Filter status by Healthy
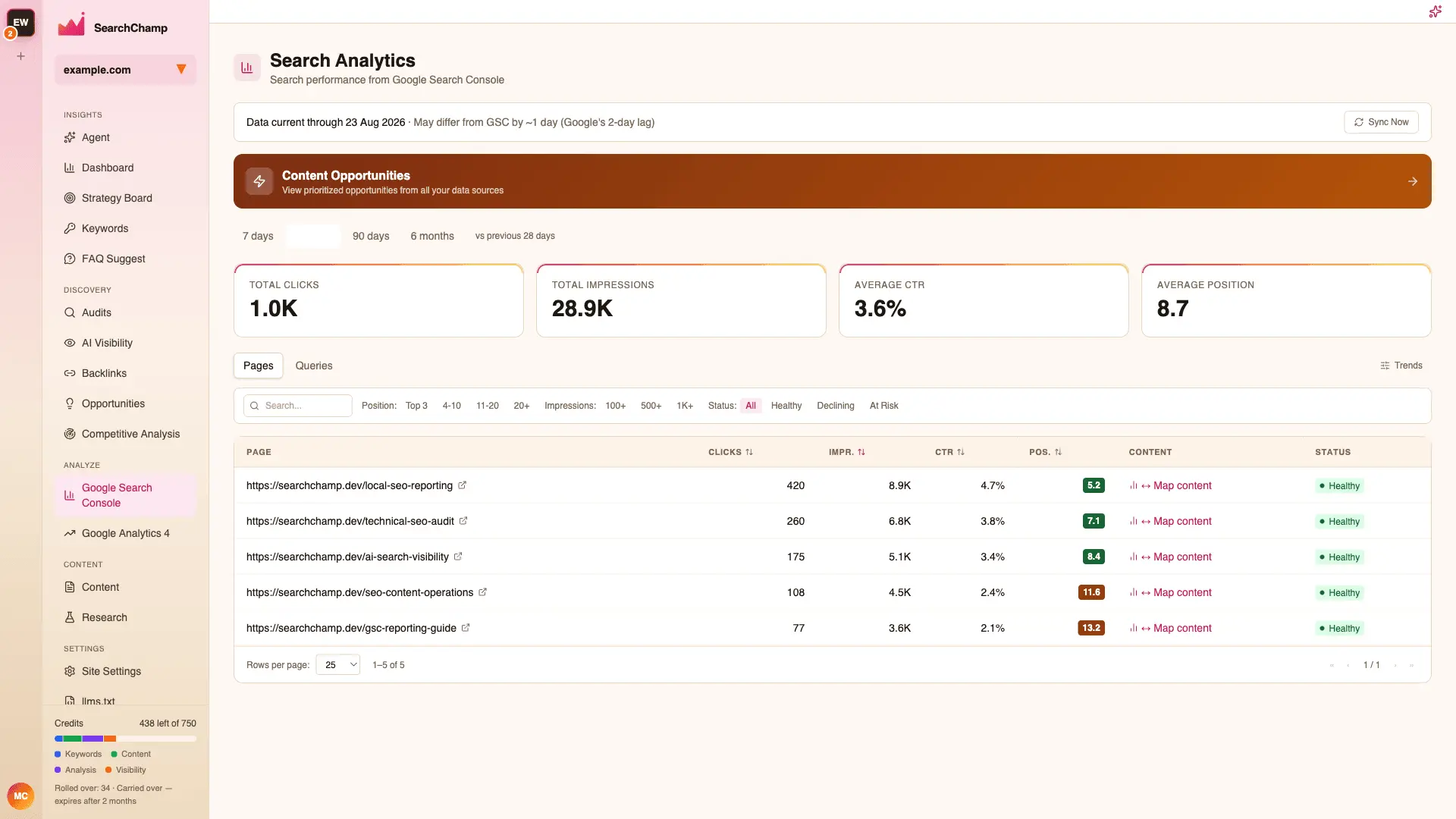1456x819 pixels. (786, 406)
